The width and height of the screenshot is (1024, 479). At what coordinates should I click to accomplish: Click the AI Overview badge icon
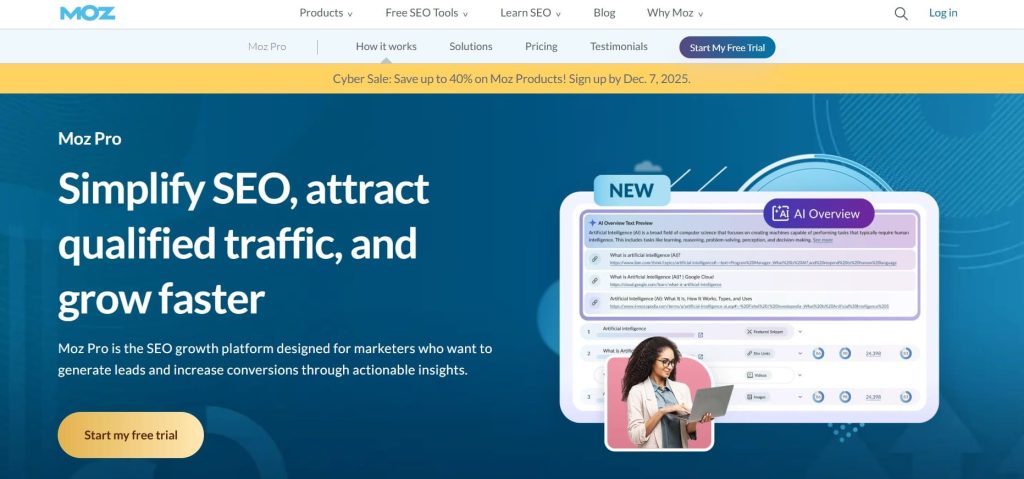(779, 214)
